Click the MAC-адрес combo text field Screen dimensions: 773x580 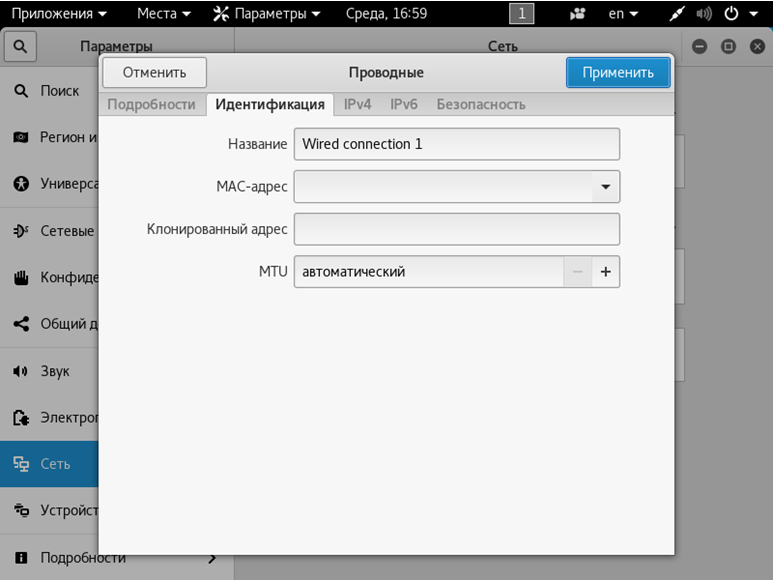pos(443,187)
